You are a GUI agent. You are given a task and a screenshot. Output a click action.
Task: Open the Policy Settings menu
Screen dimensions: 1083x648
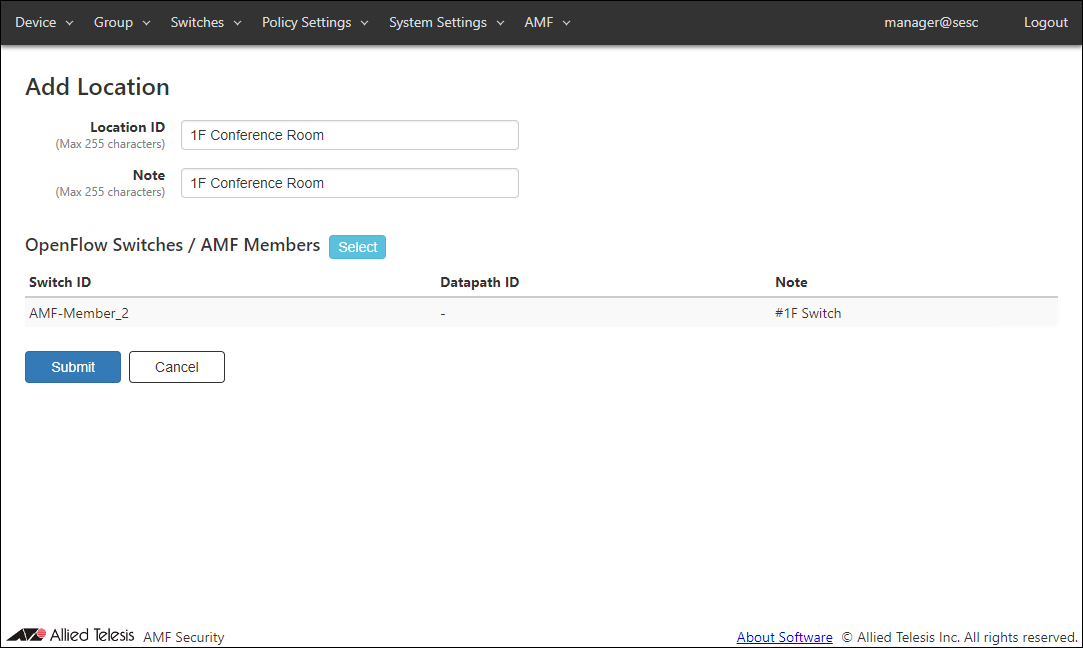[x=315, y=22]
